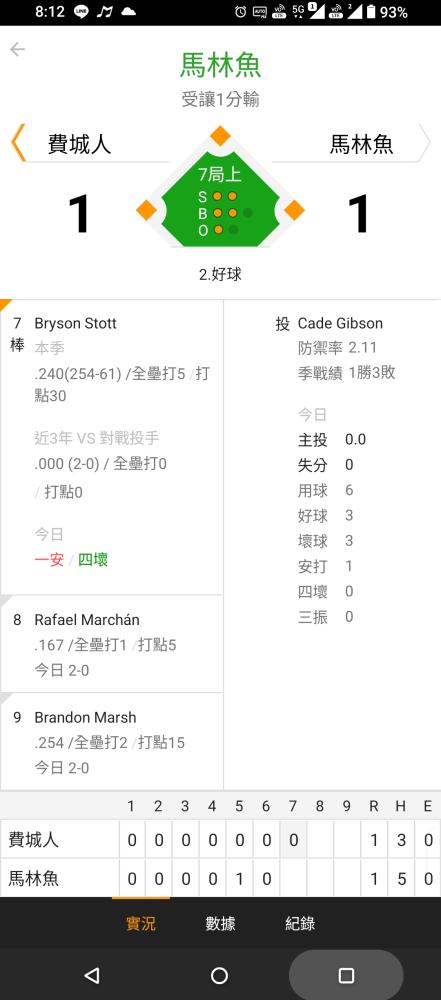Tap the first base diamond marker
The image size is (441, 1000).
point(294,210)
